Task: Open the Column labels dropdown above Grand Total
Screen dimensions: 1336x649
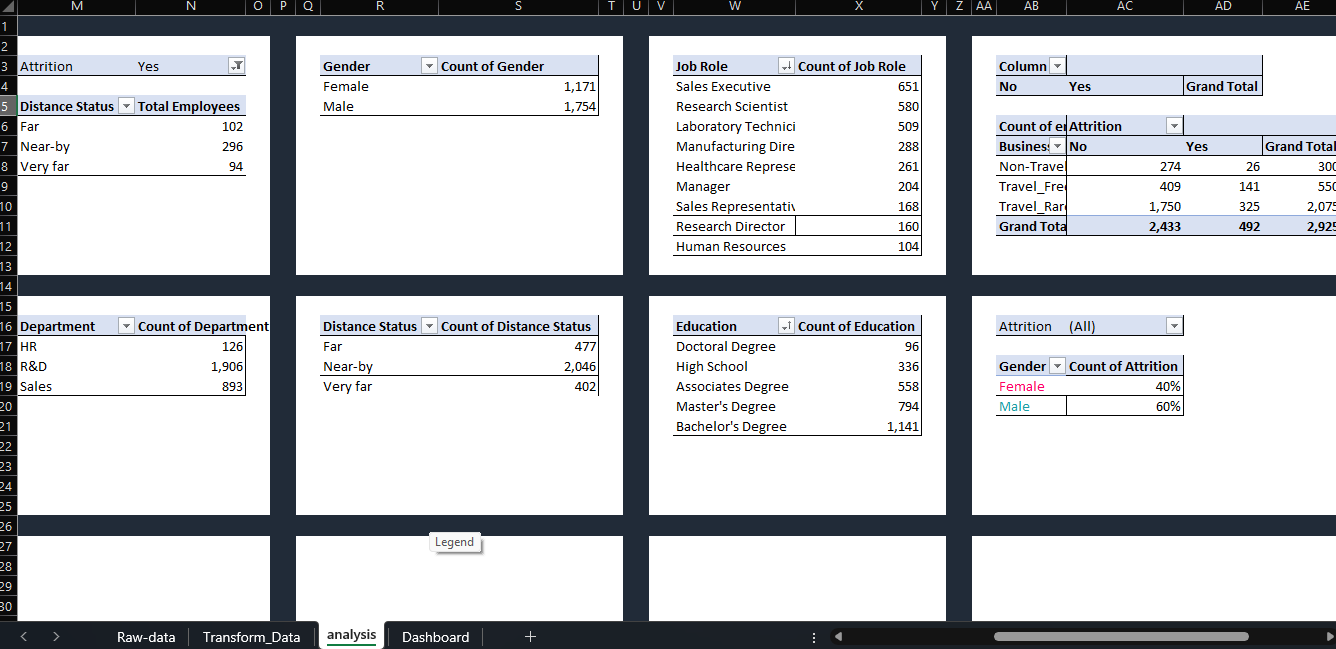Action: 1056,65
